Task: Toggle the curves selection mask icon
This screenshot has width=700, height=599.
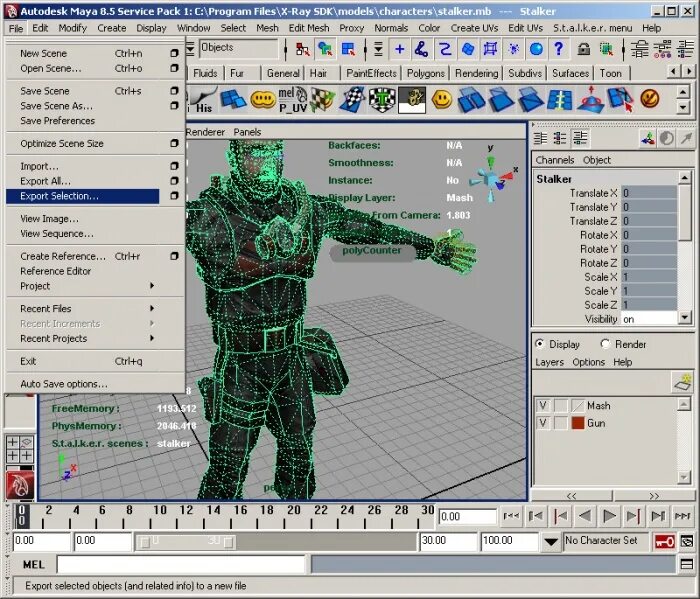Action: [445, 49]
